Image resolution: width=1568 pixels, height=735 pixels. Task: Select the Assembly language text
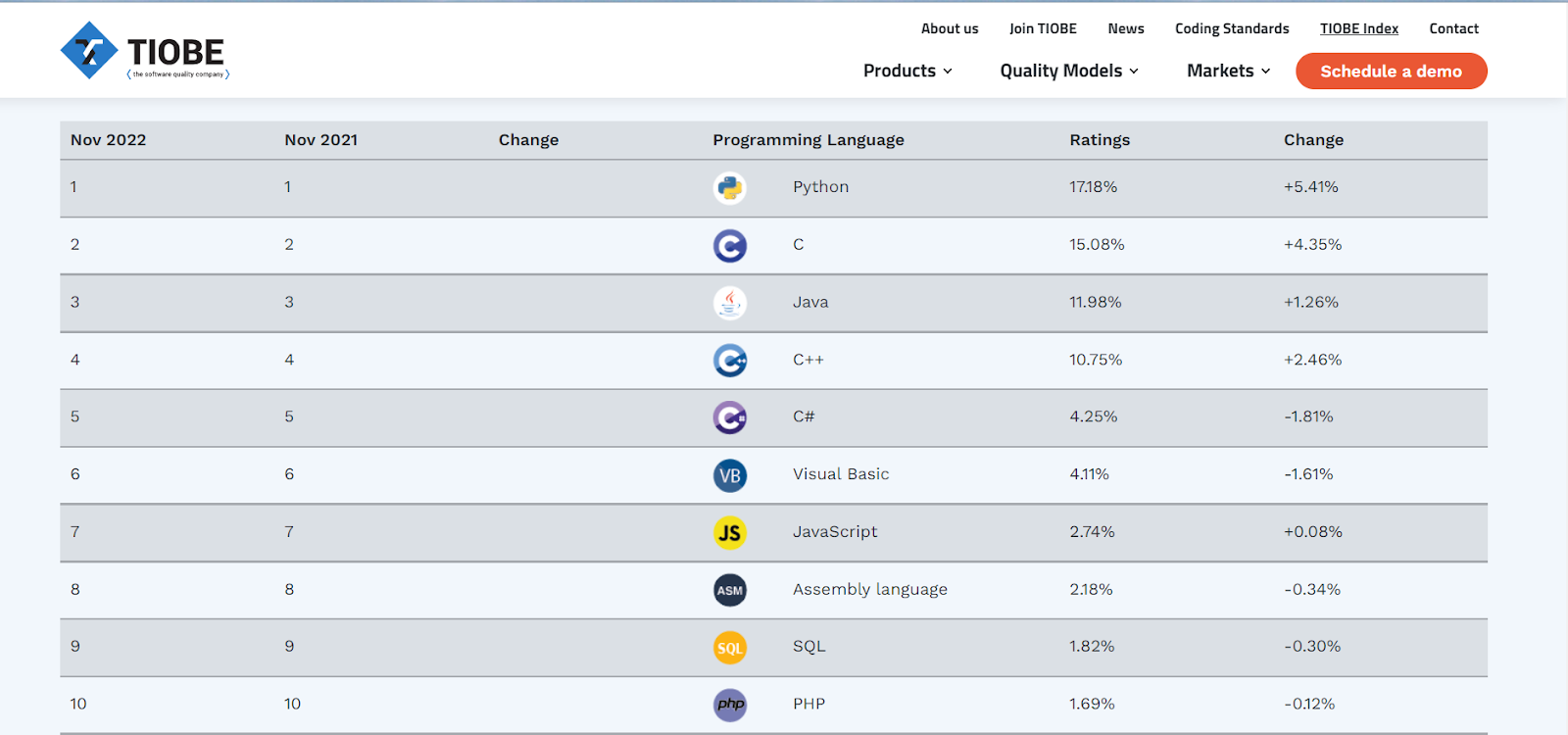click(870, 590)
